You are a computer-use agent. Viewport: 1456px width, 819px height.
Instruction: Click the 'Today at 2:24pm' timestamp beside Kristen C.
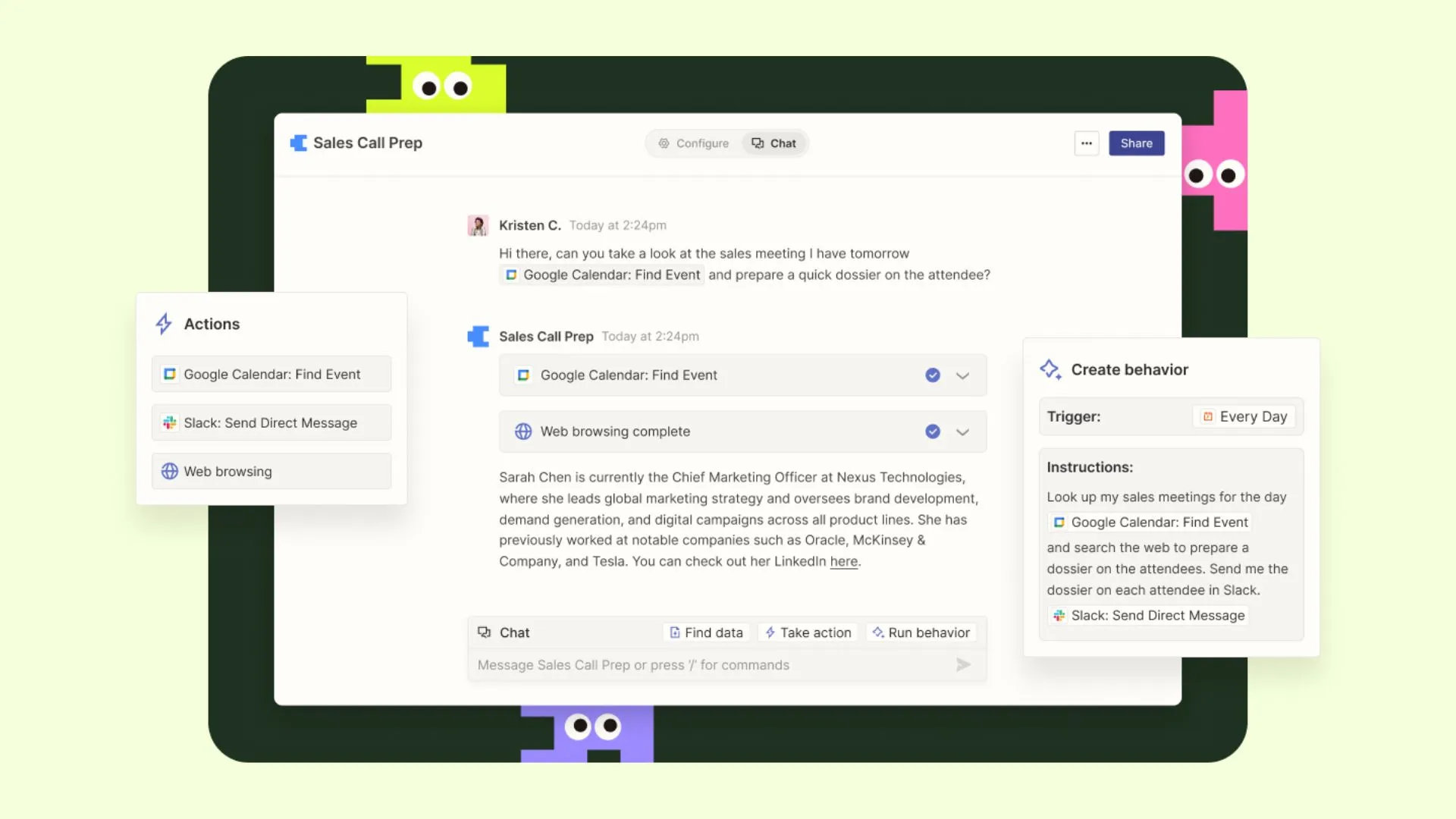[618, 225]
